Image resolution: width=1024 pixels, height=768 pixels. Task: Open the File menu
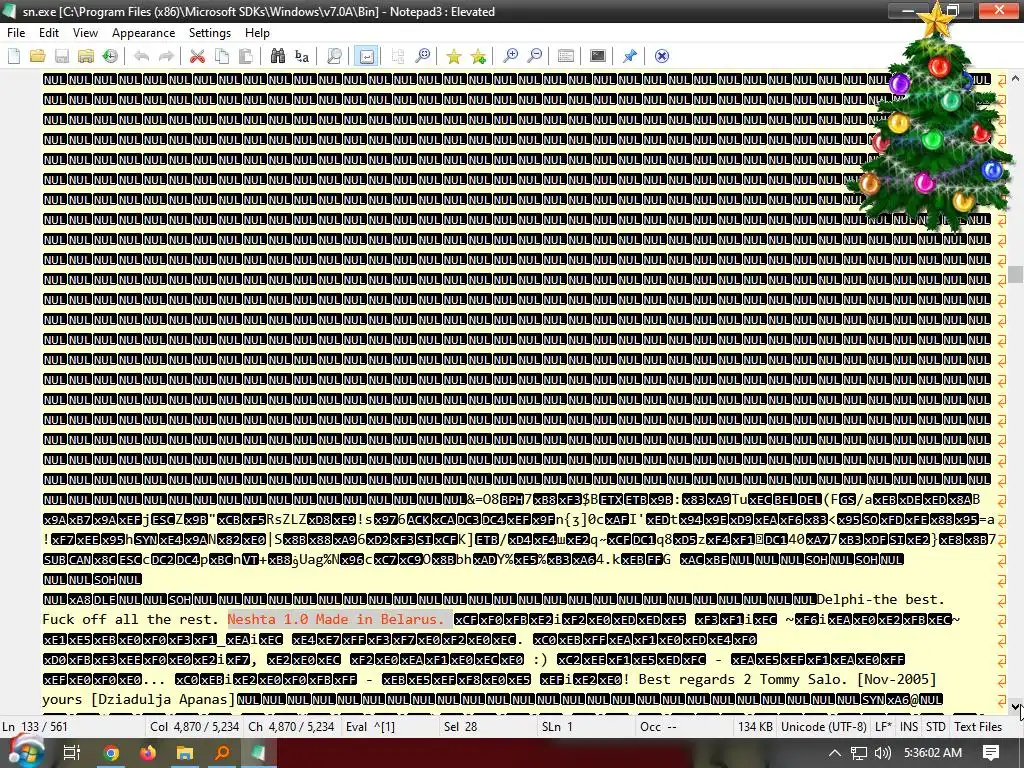[16, 33]
